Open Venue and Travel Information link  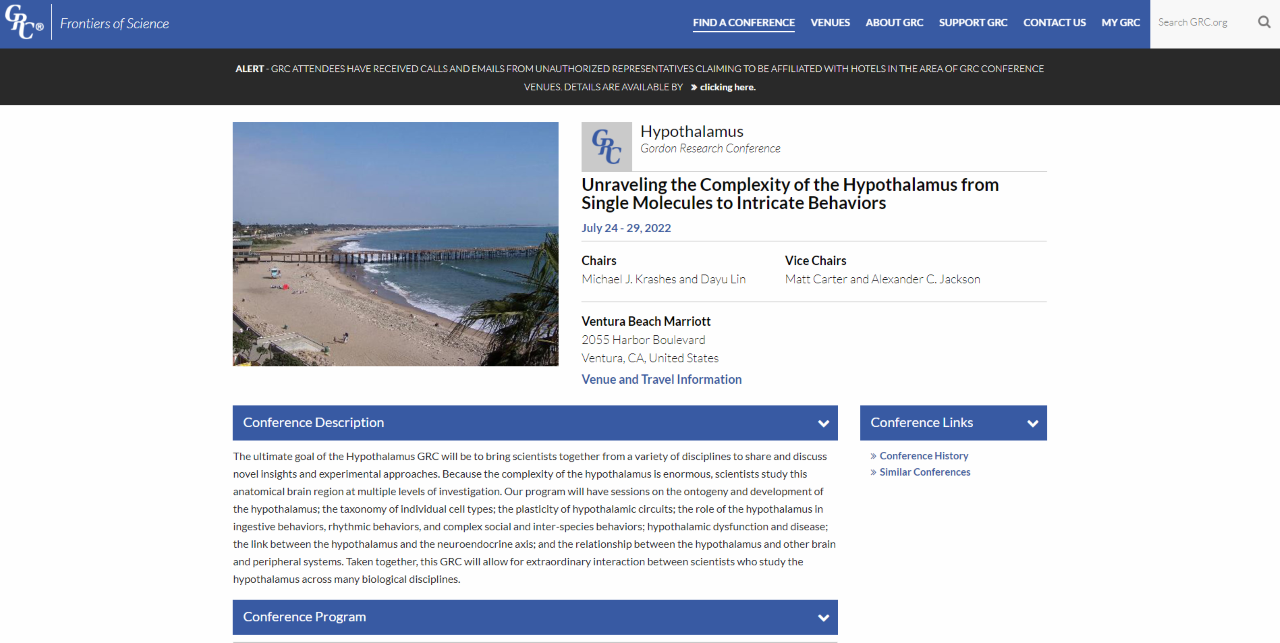[x=661, y=379]
